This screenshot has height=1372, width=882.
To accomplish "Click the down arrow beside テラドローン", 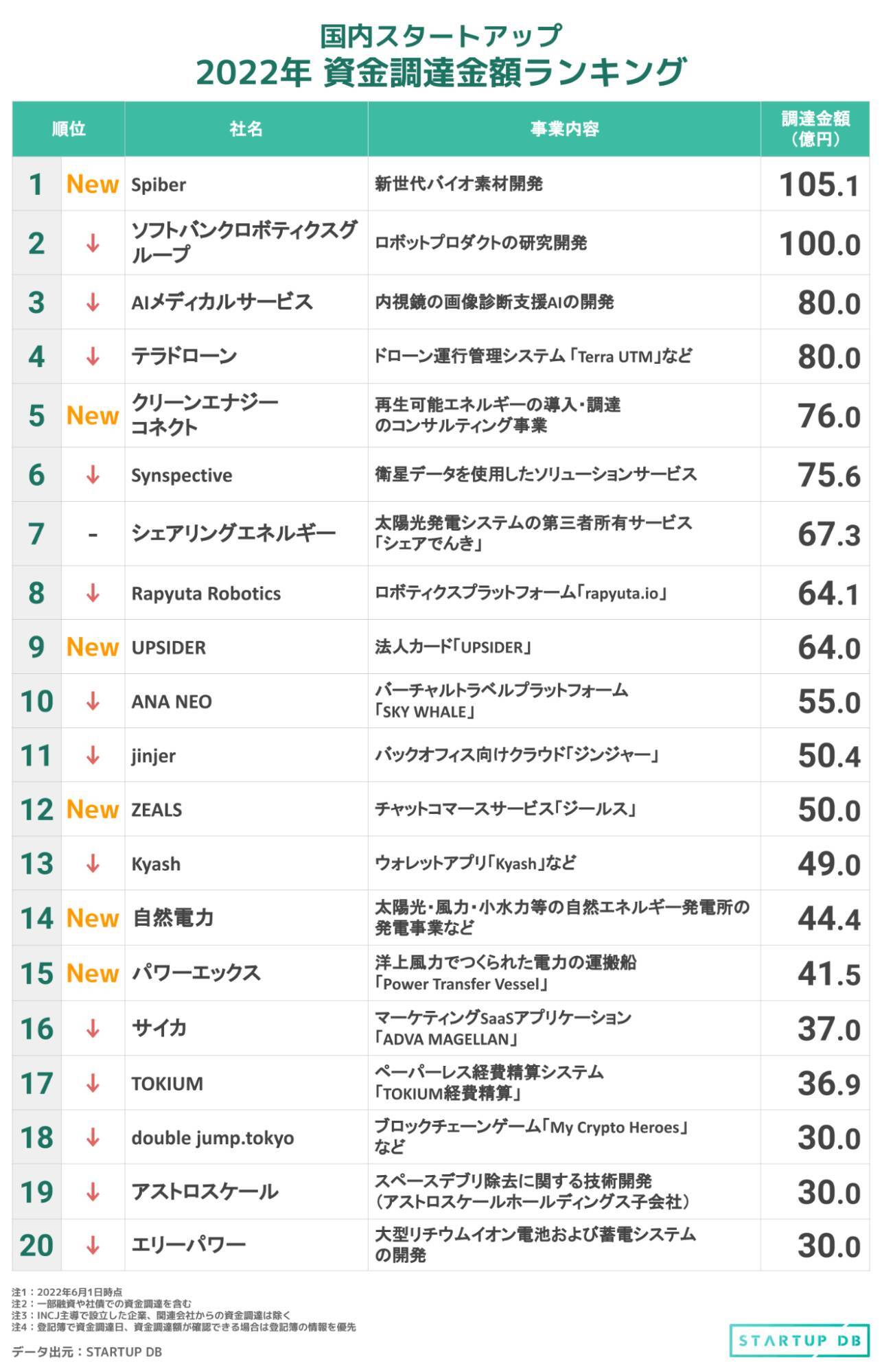I will 93,356.
